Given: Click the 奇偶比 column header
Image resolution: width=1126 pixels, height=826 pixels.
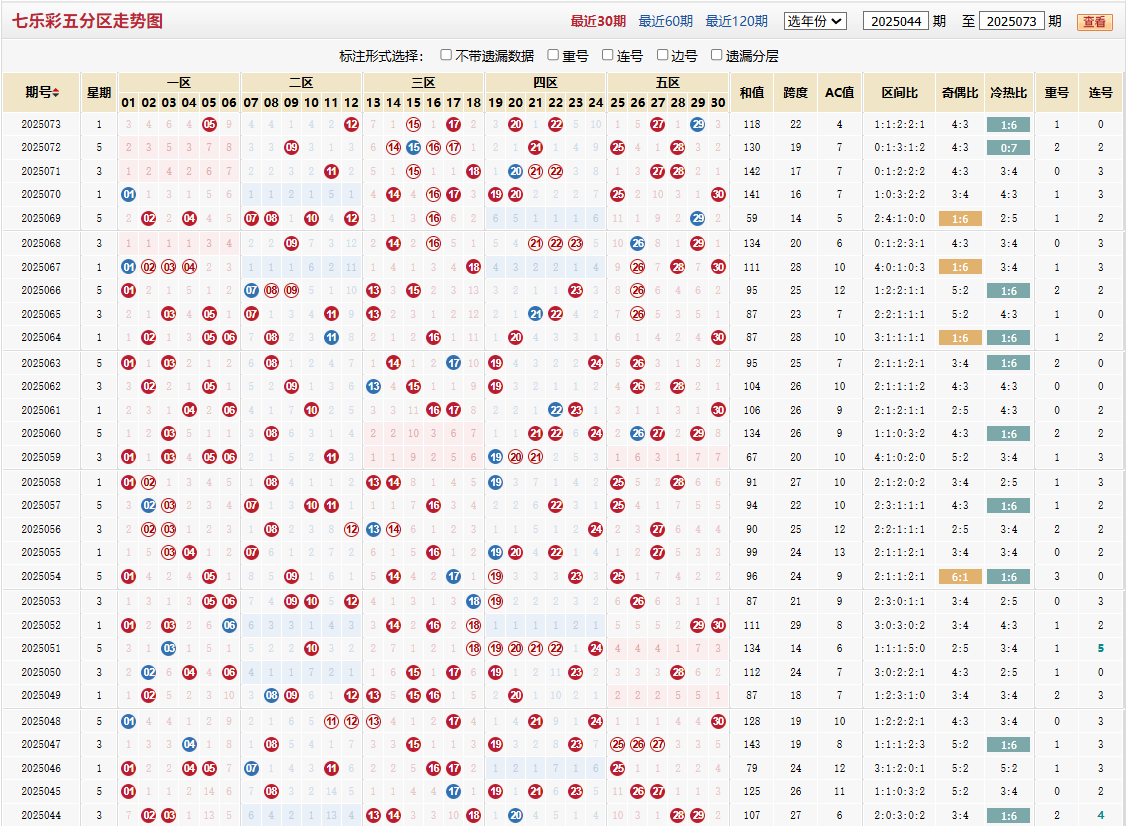Looking at the screenshot, I should coord(960,93).
